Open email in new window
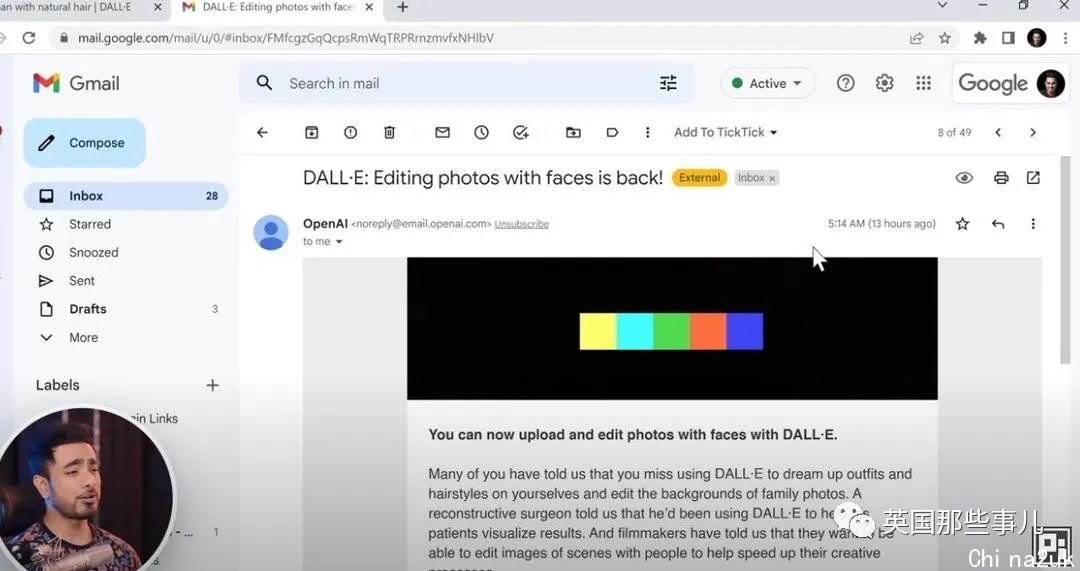This screenshot has height=571, width=1080. coord(1033,178)
